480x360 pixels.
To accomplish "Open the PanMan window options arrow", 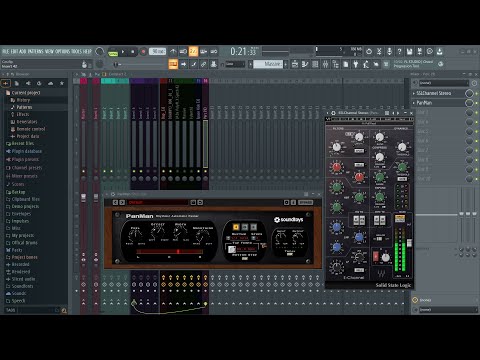I will 107,194.
